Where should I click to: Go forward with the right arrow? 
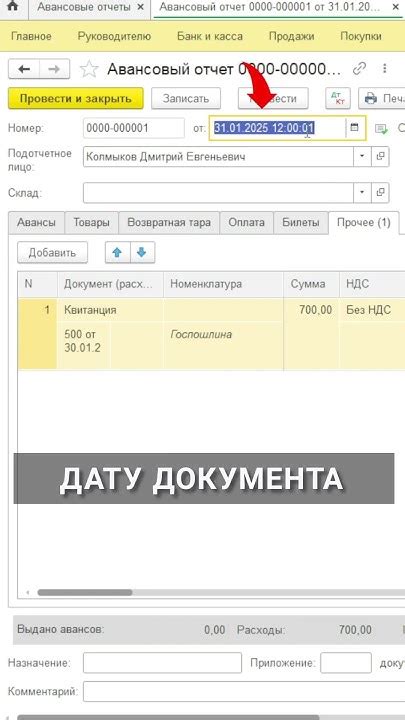click(54, 69)
